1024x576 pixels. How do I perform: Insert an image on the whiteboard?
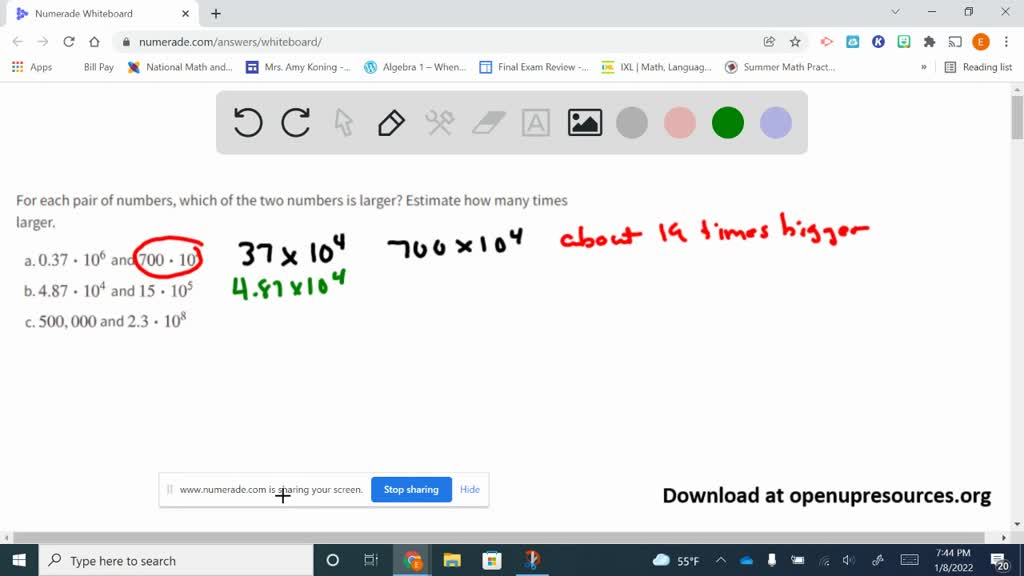pyautogui.click(x=584, y=122)
